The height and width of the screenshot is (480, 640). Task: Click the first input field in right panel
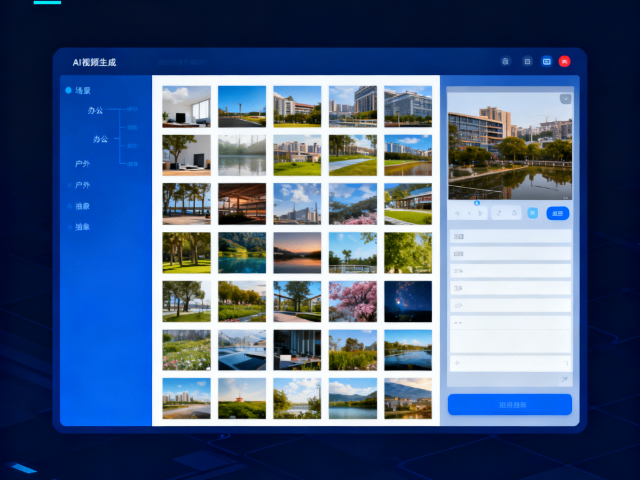click(509, 237)
